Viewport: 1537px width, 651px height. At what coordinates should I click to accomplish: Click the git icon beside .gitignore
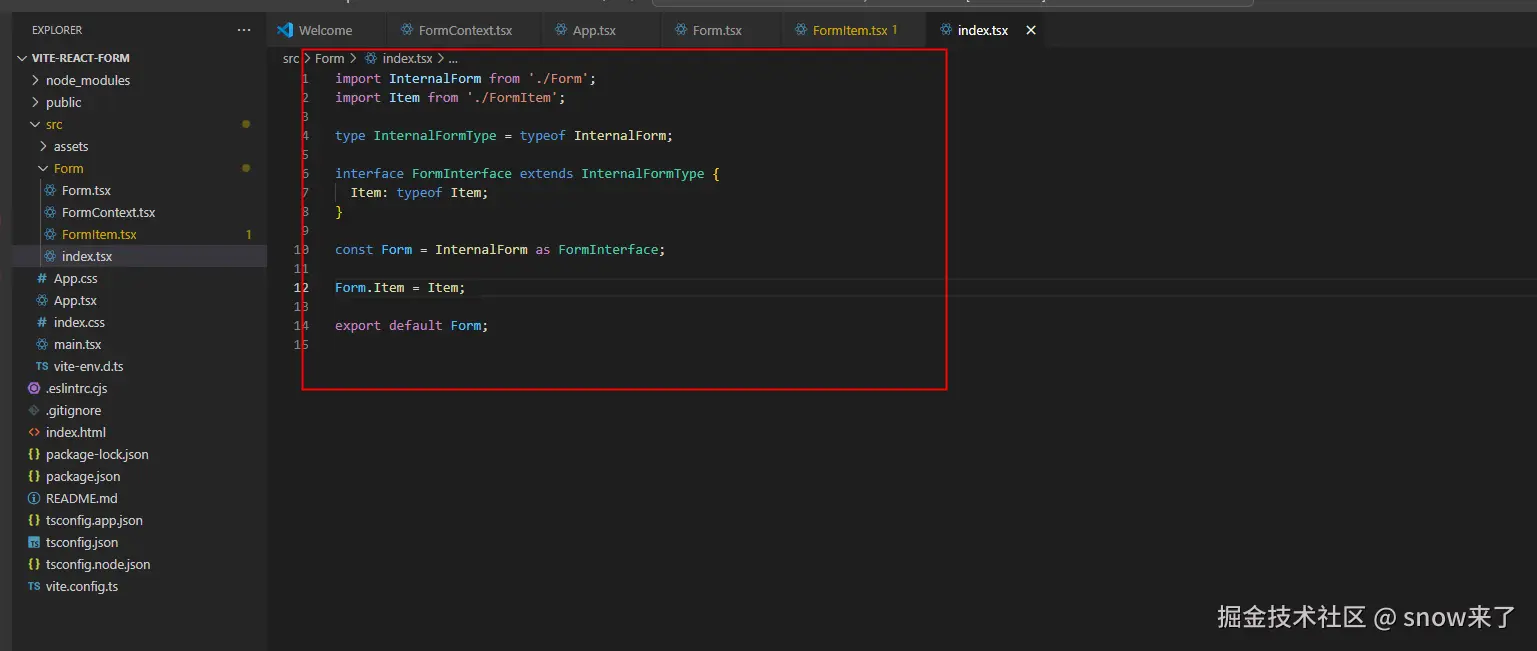tap(34, 410)
